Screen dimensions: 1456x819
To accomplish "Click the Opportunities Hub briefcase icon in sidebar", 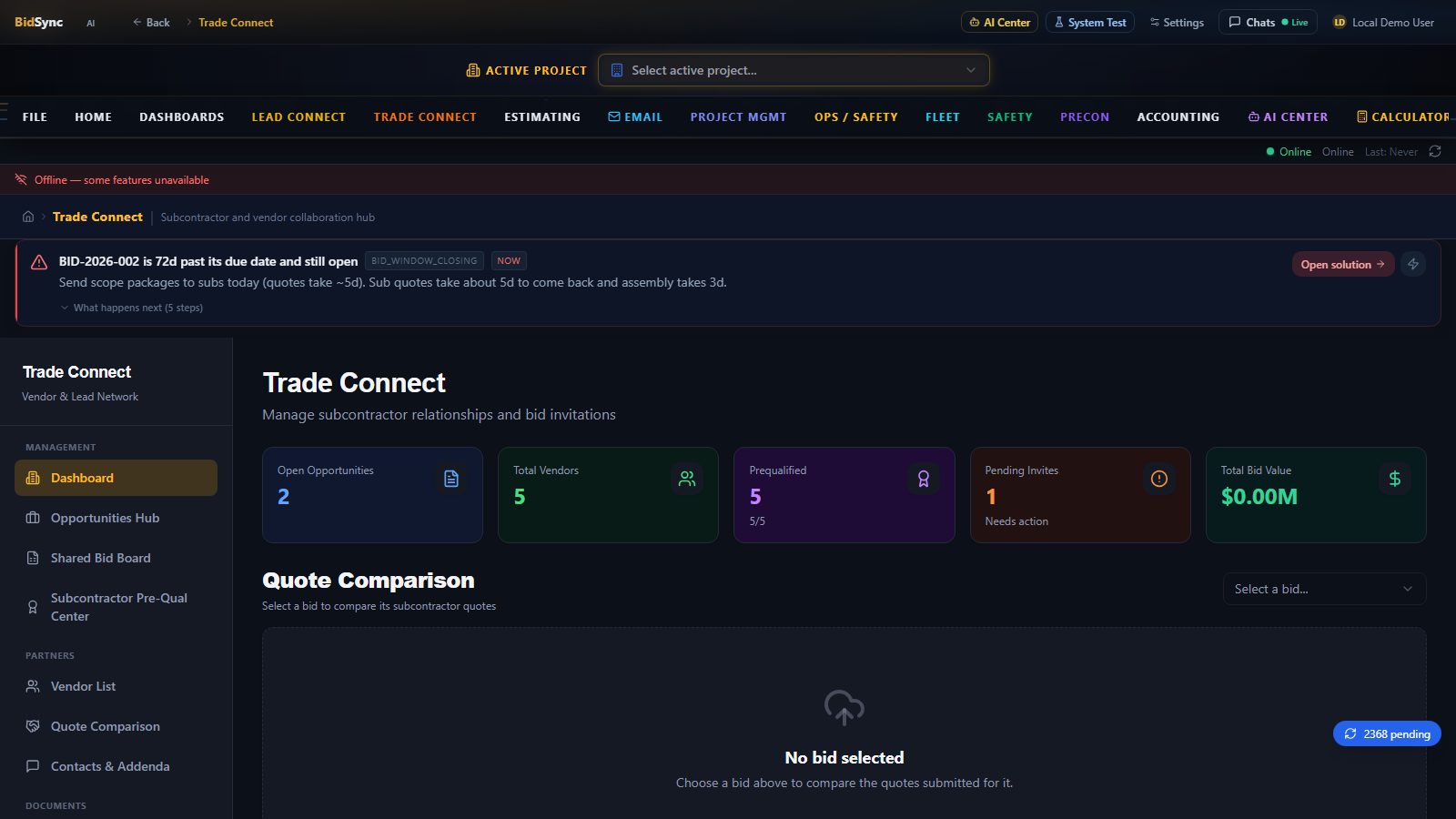I will [x=33, y=518].
